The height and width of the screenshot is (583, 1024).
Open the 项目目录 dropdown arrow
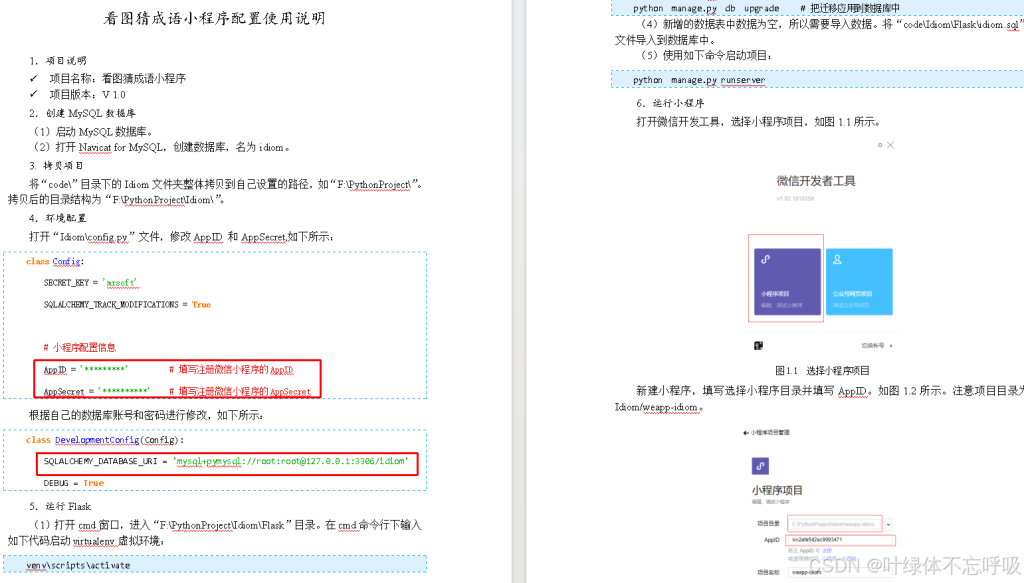click(x=888, y=523)
